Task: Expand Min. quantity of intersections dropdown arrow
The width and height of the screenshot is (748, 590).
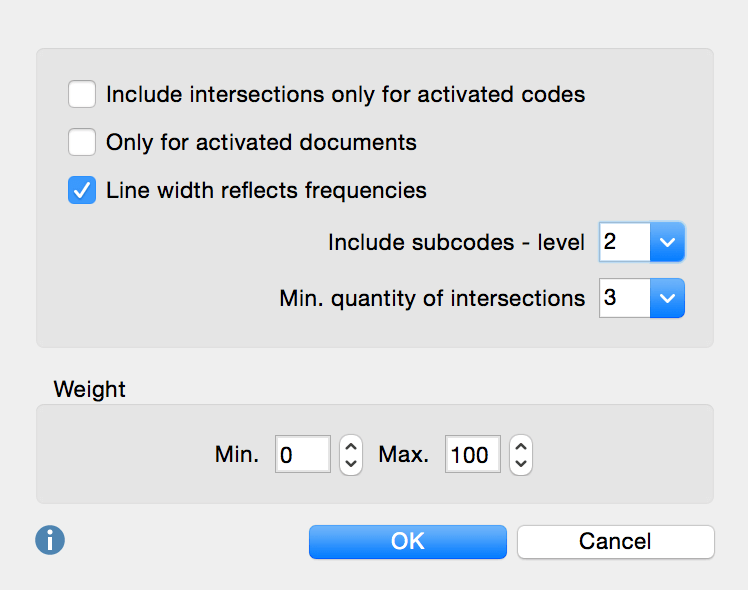Action: [x=667, y=298]
